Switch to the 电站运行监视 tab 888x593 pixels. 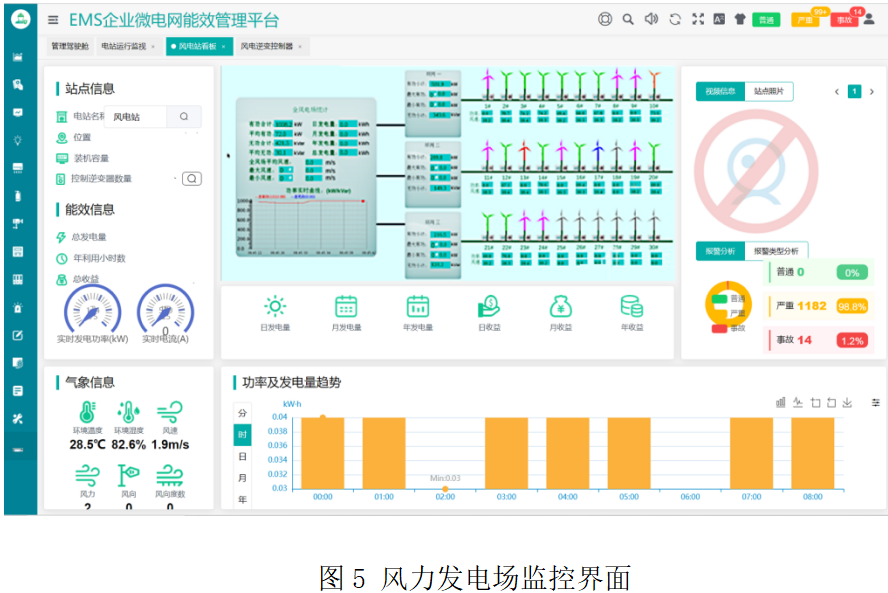123,44
